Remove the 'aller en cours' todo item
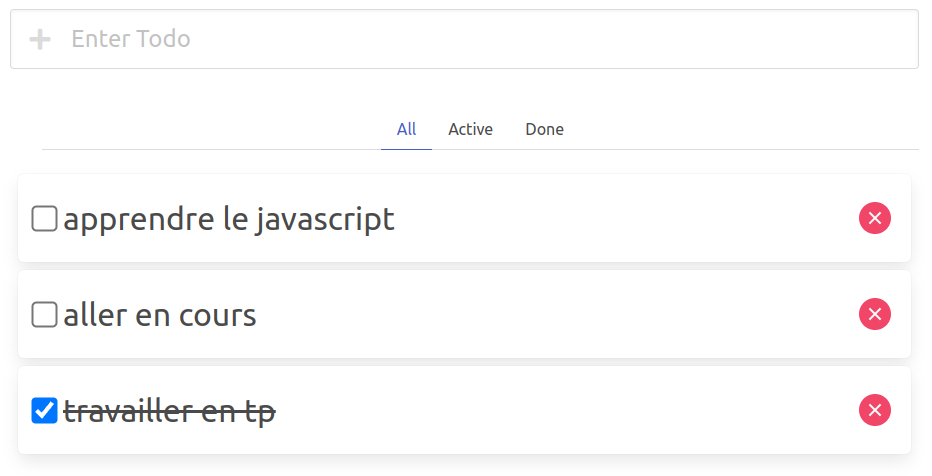This screenshot has width=932, height=476. pos(874,315)
